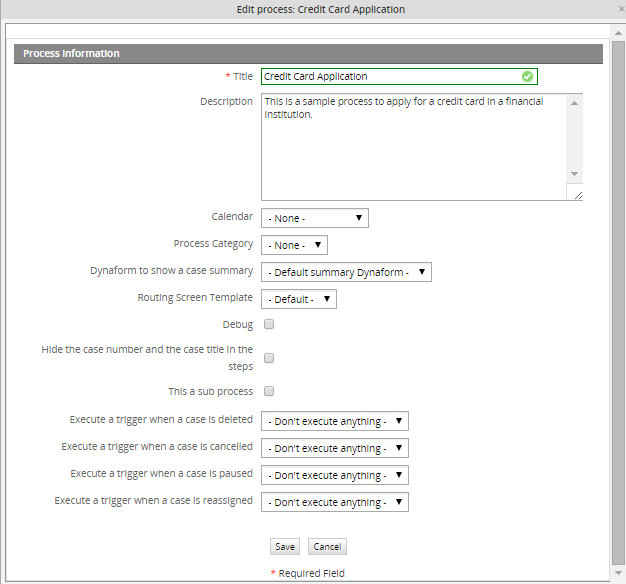
Task: Toggle the This a sub process checkbox
Action: tap(269, 392)
